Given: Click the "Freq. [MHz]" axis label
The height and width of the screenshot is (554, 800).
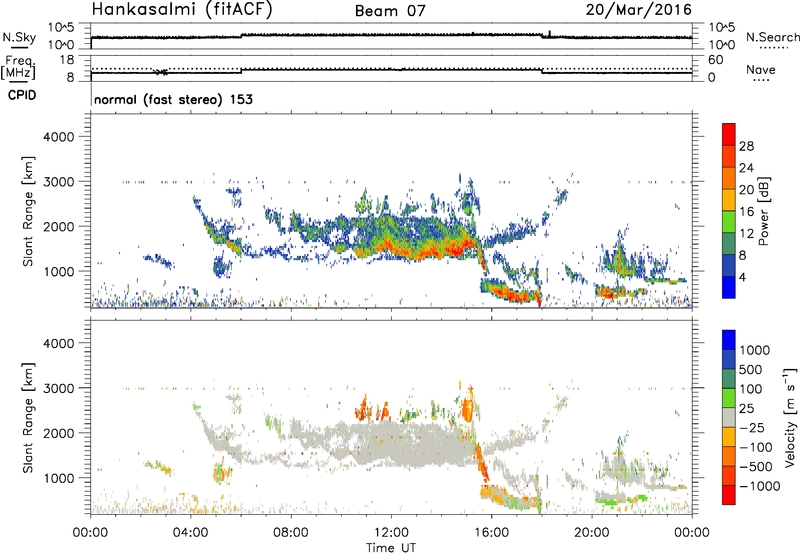Looking at the screenshot, I should click(19, 67).
